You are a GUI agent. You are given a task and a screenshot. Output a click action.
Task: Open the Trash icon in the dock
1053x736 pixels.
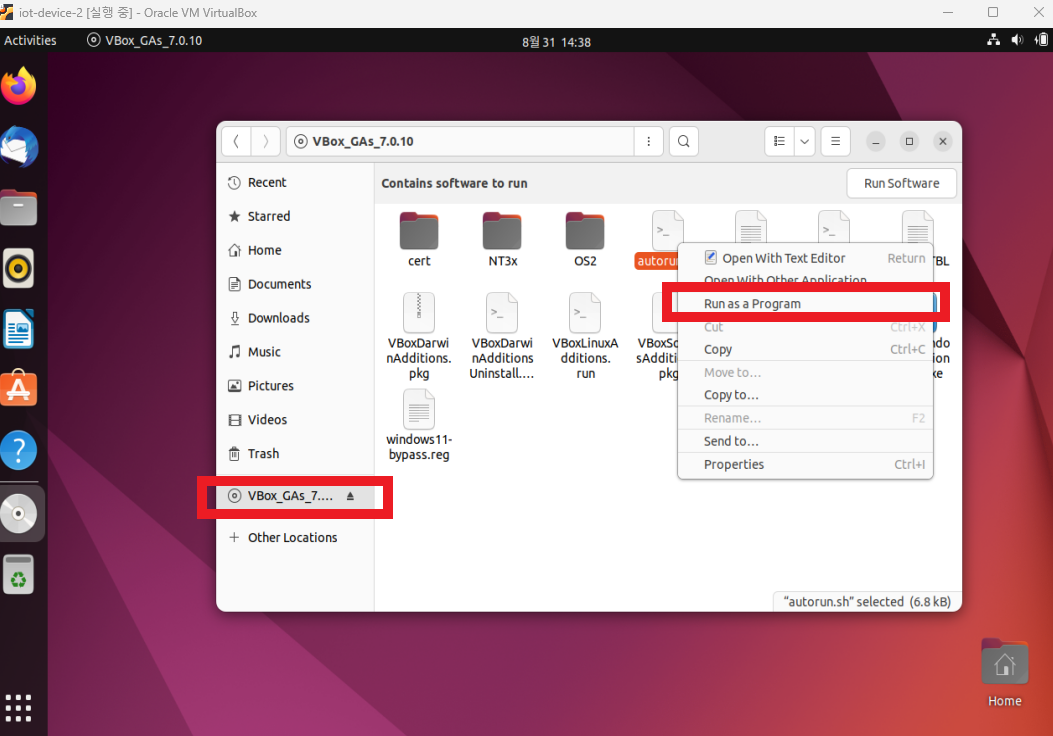click(19, 575)
